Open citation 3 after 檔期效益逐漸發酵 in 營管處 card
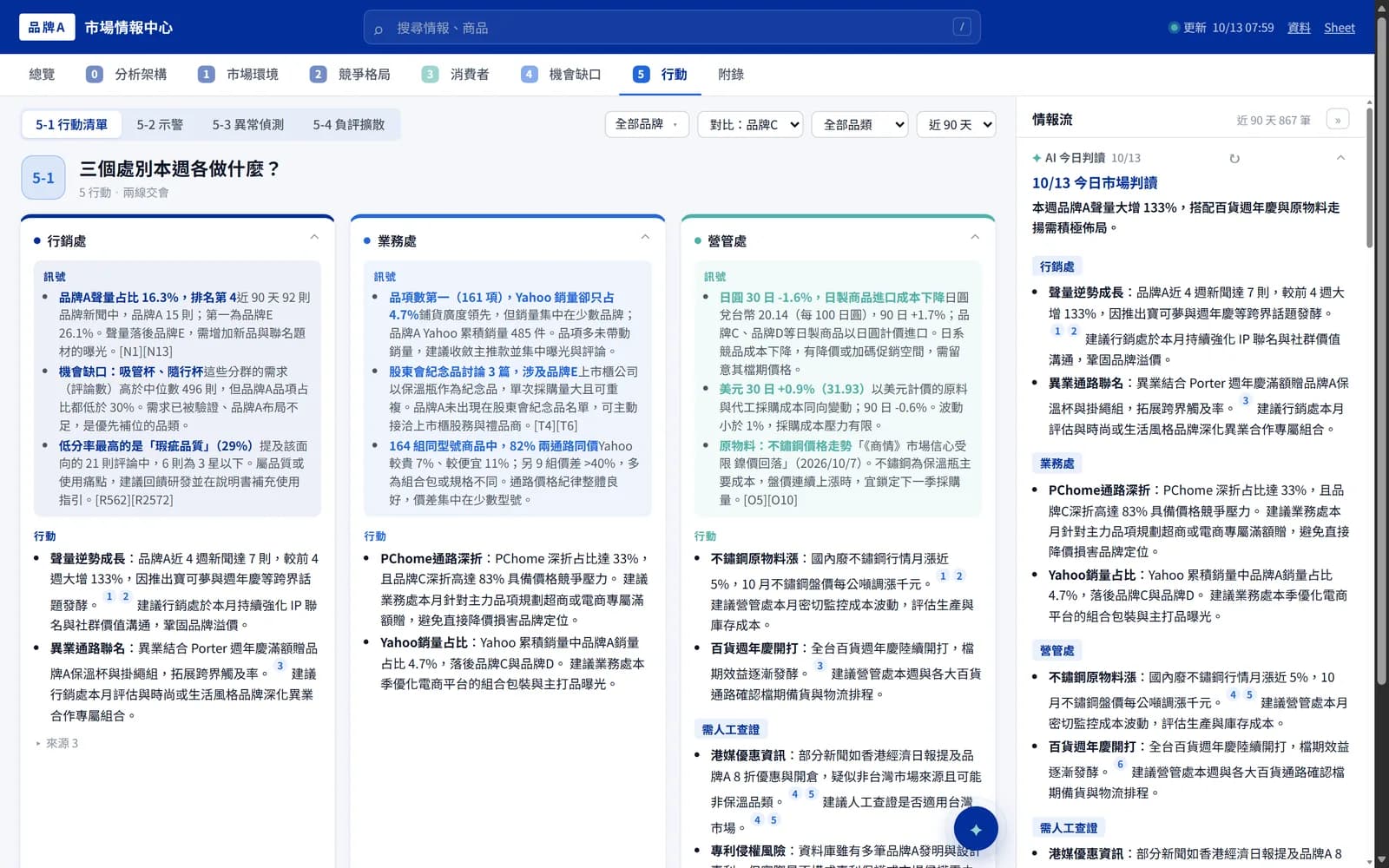Image resolution: width=1389 pixels, height=868 pixels. [x=820, y=667]
